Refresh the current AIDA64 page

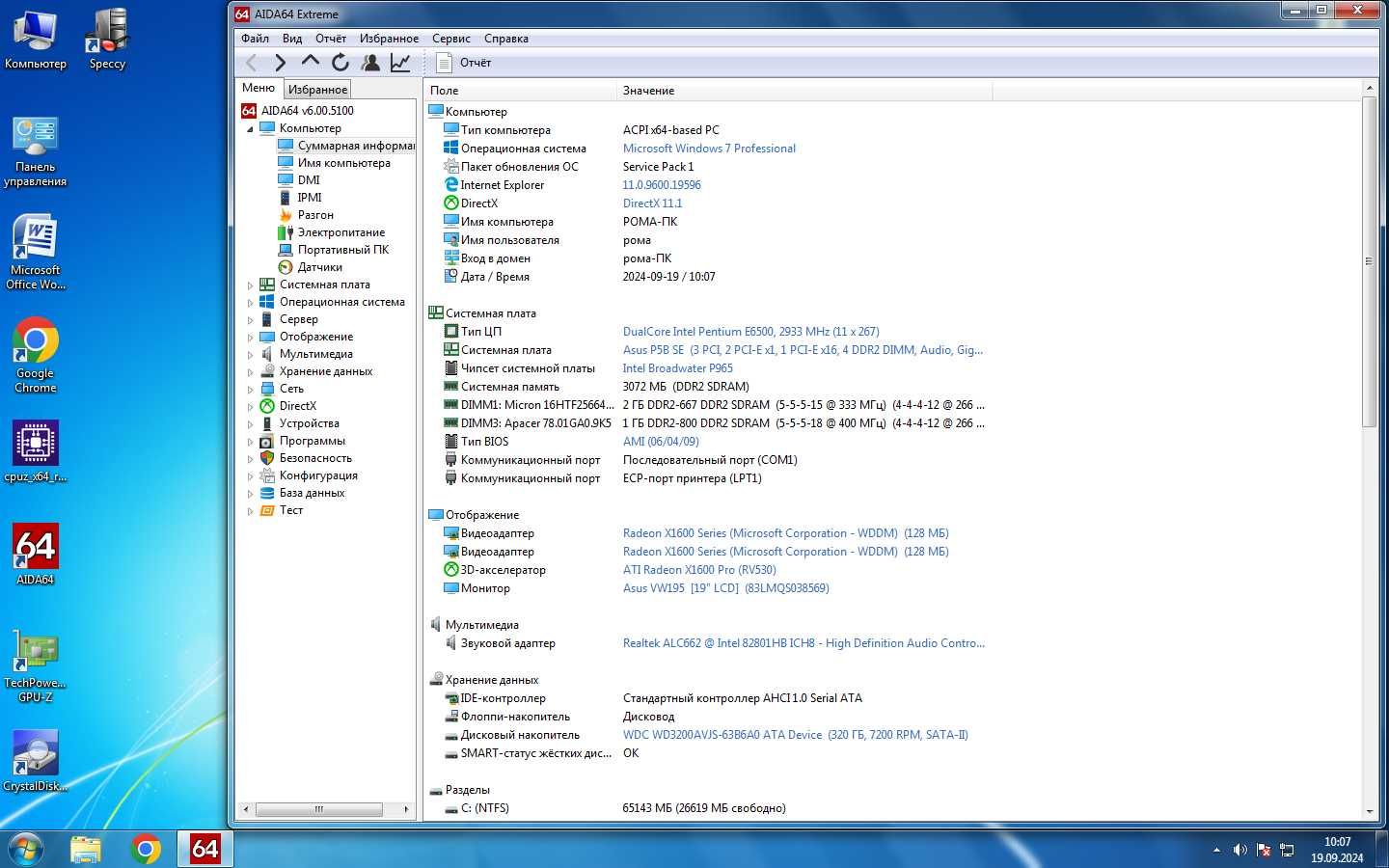click(340, 63)
